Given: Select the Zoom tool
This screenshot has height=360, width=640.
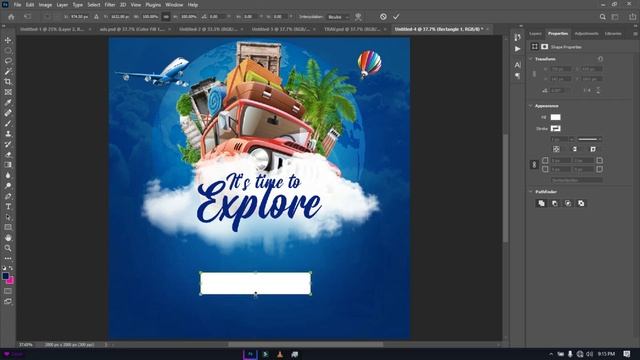Looking at the screenshot, I should pyautogui.click(x=8, y=248).
